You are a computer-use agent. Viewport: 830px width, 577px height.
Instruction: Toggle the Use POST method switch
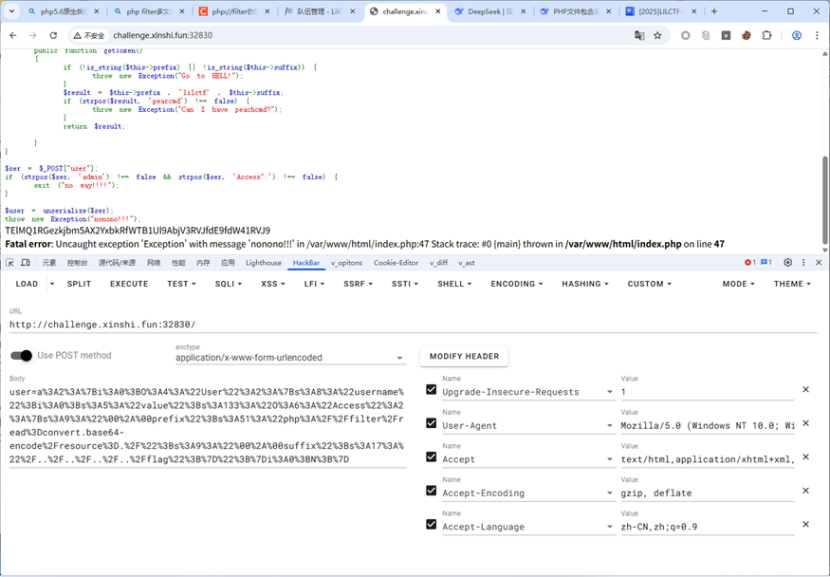(21, 355)
